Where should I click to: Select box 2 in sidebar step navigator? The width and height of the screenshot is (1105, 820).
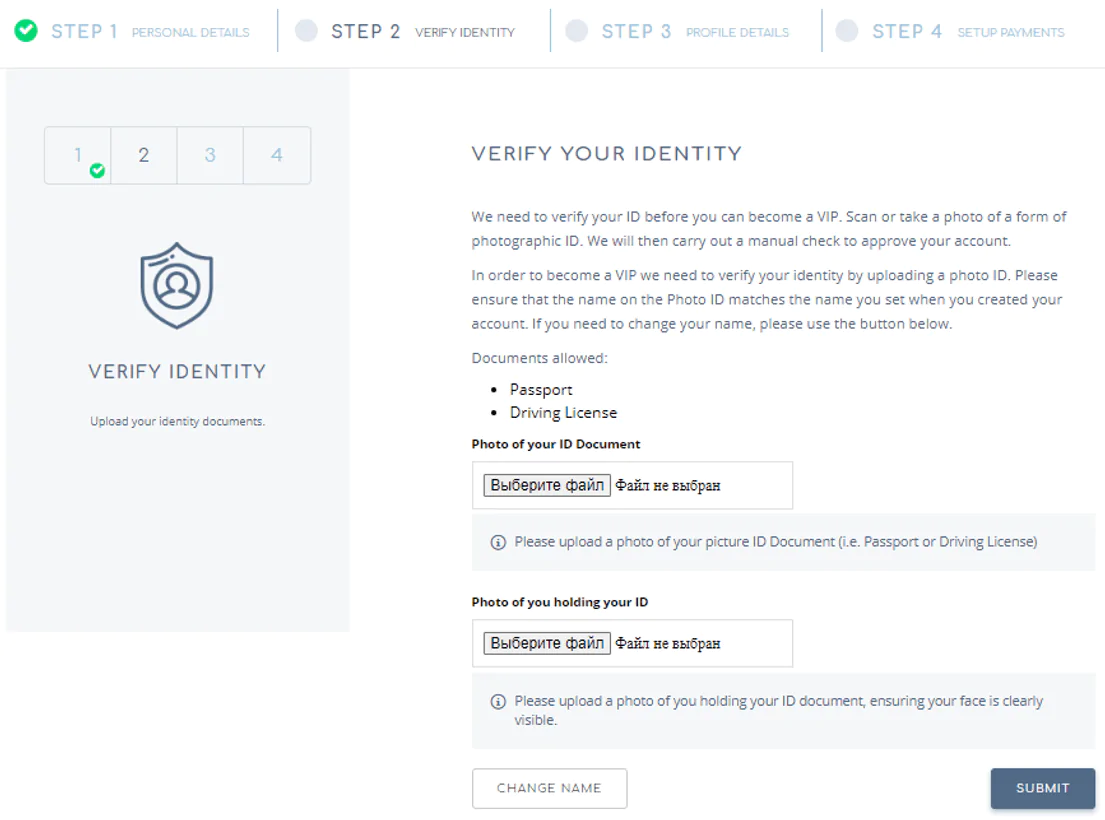(x=144, y=156)
